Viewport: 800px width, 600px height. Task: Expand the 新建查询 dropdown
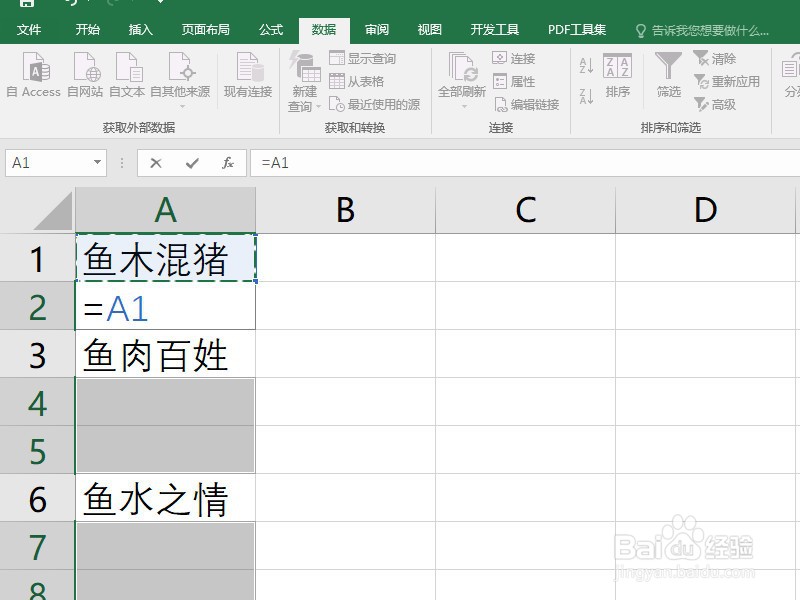coord(318,106)
